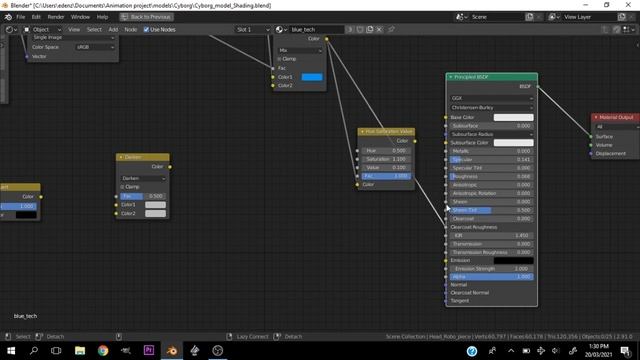Screen dimensions: 640x360
Task: Open the node editor Select menu
Action: pyautogui.click(x=94, y=29)
